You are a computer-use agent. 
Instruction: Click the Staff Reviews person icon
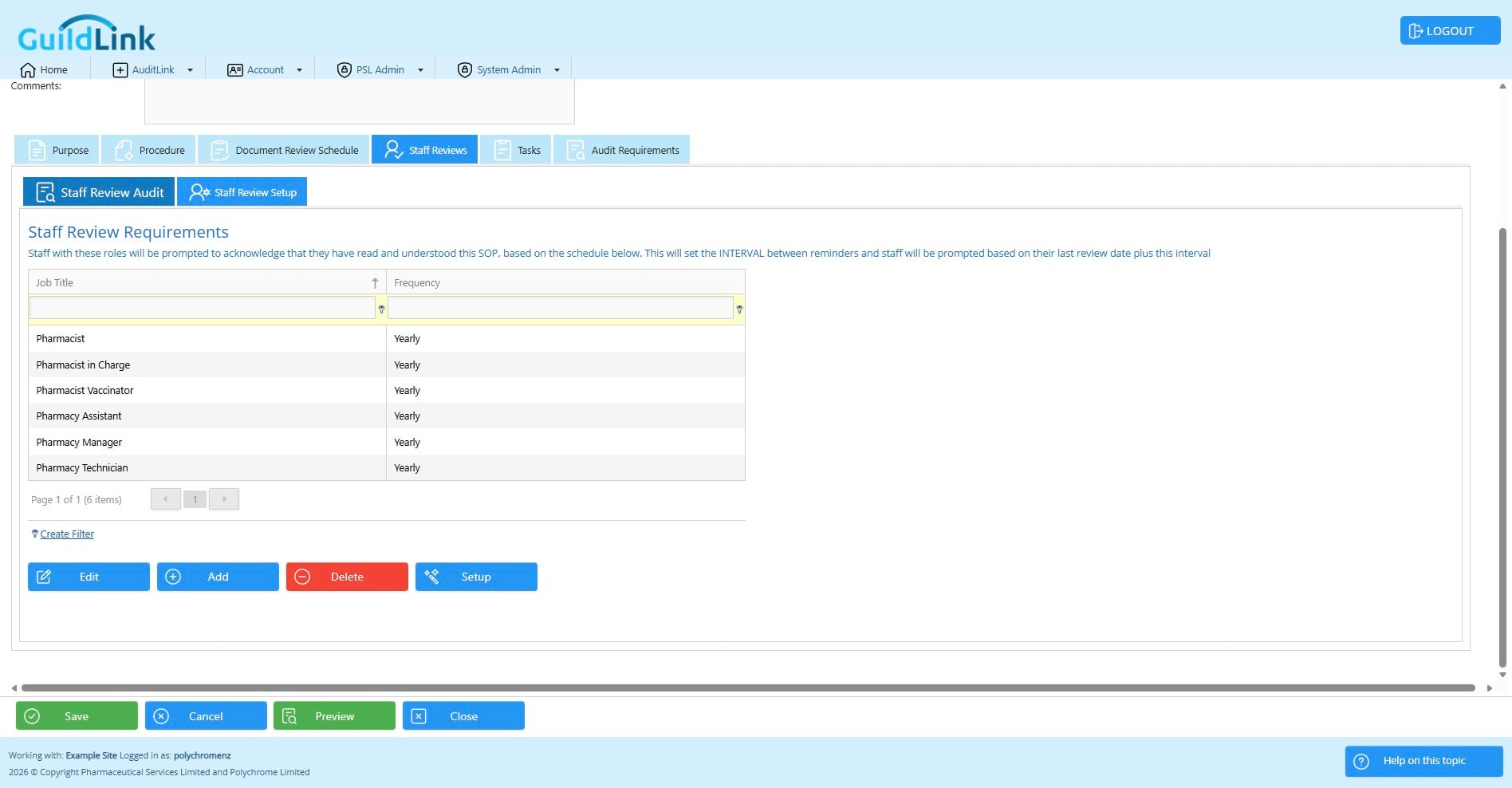(393, 150)
